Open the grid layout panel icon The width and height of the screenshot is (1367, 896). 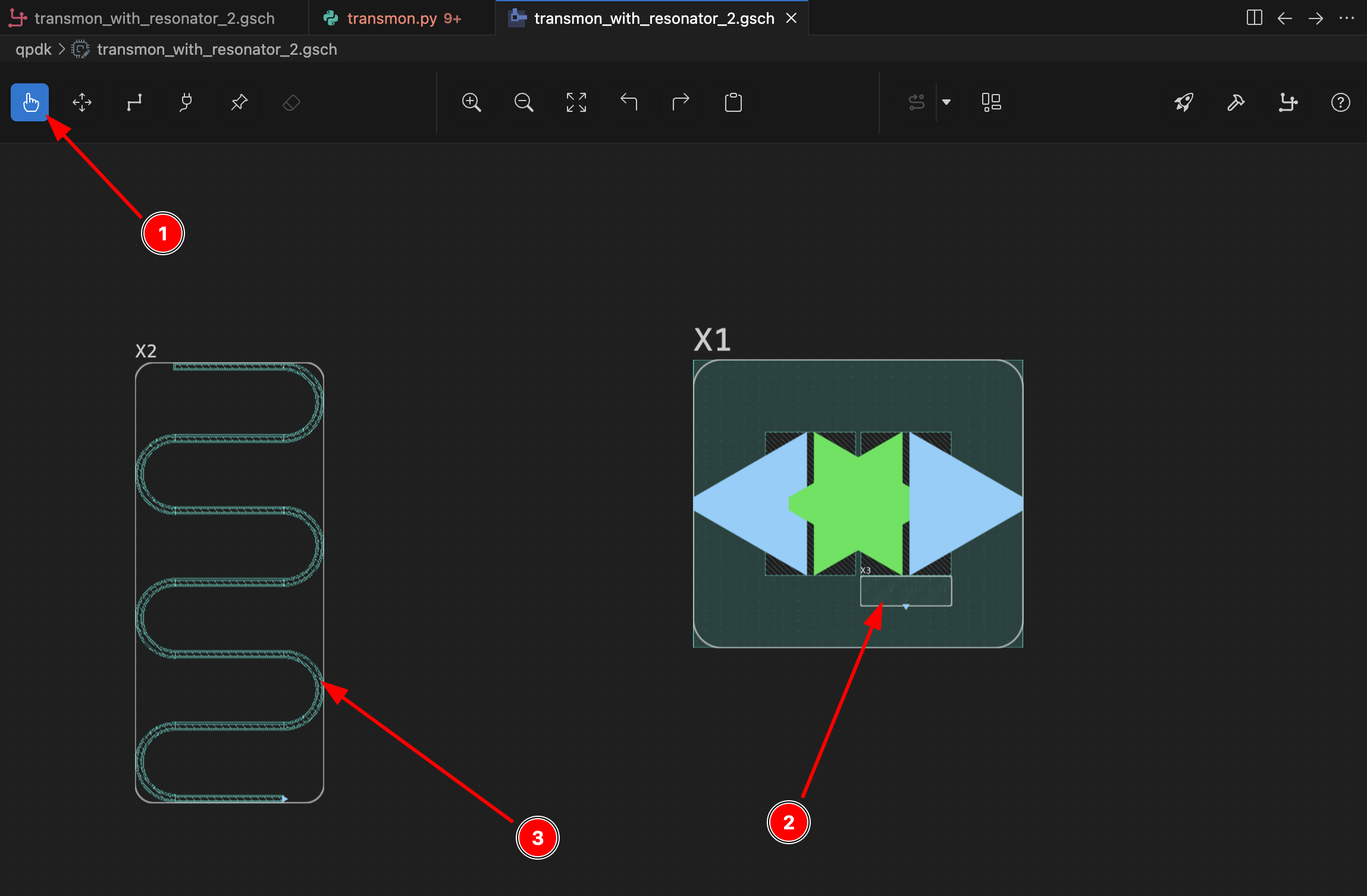991,102
